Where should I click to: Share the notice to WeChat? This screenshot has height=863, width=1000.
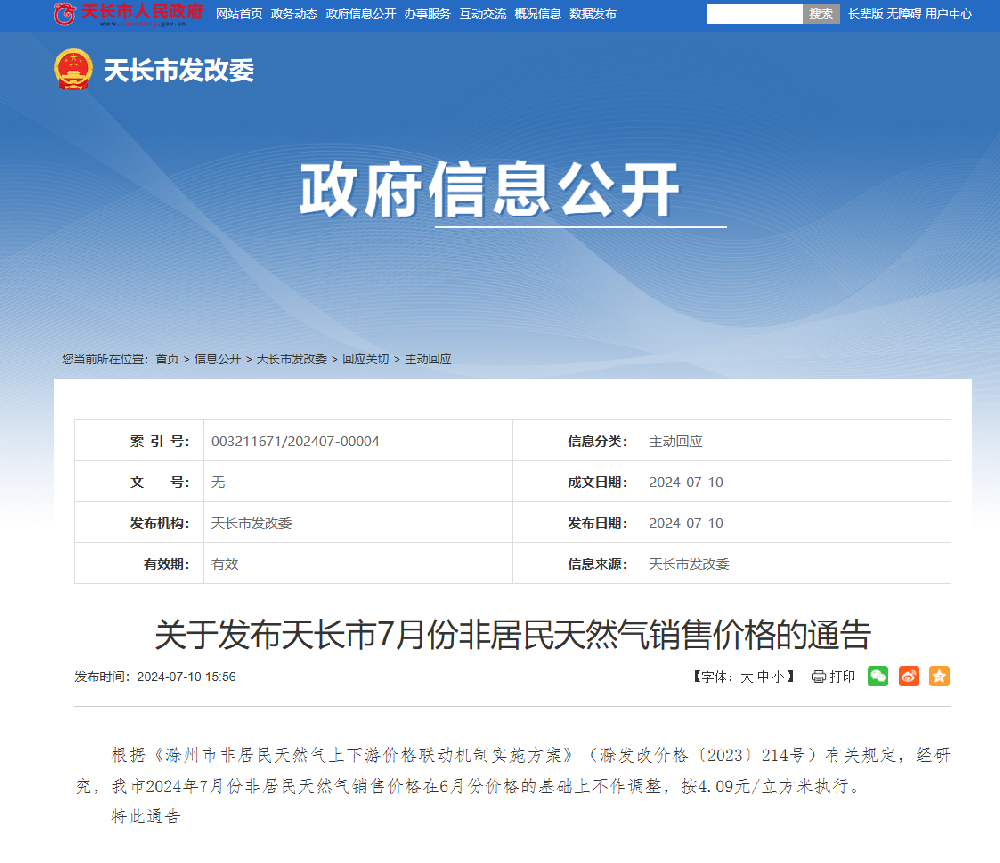[x=878, y=676]
